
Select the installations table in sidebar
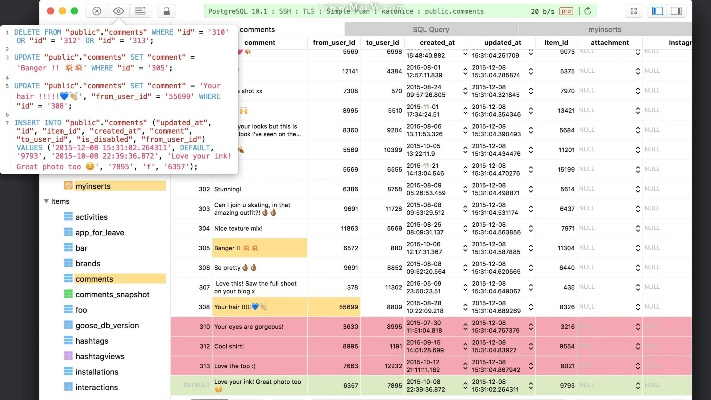pyautogui.click(x=97, y=372)
